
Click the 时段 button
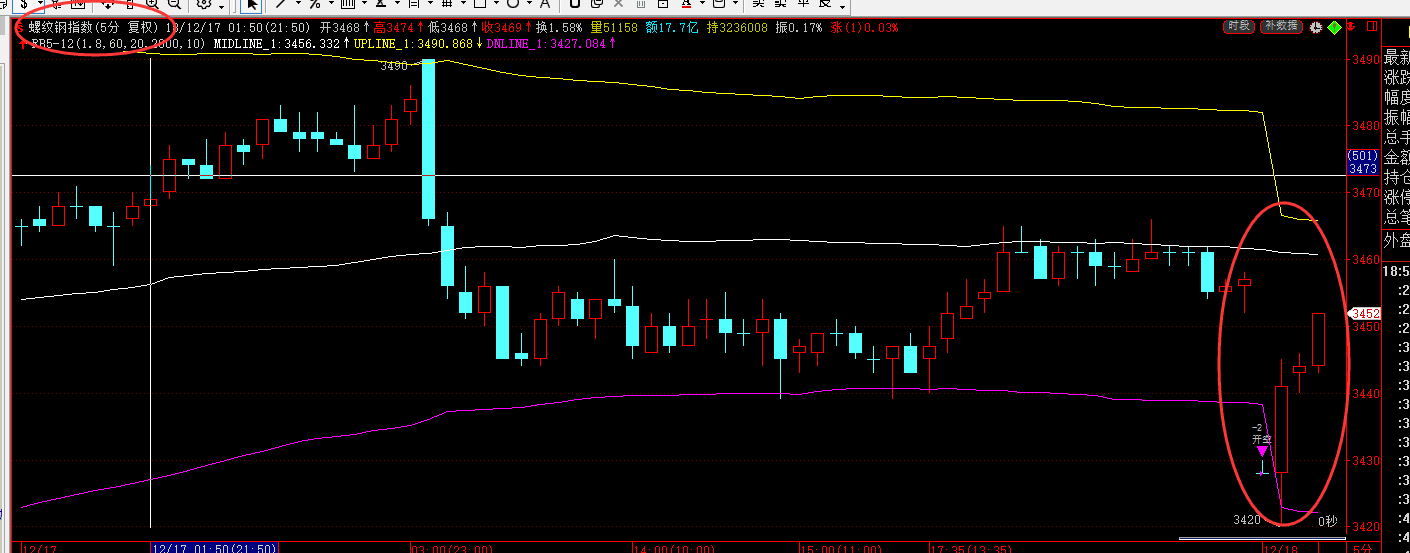click(x=1238, y=26)
